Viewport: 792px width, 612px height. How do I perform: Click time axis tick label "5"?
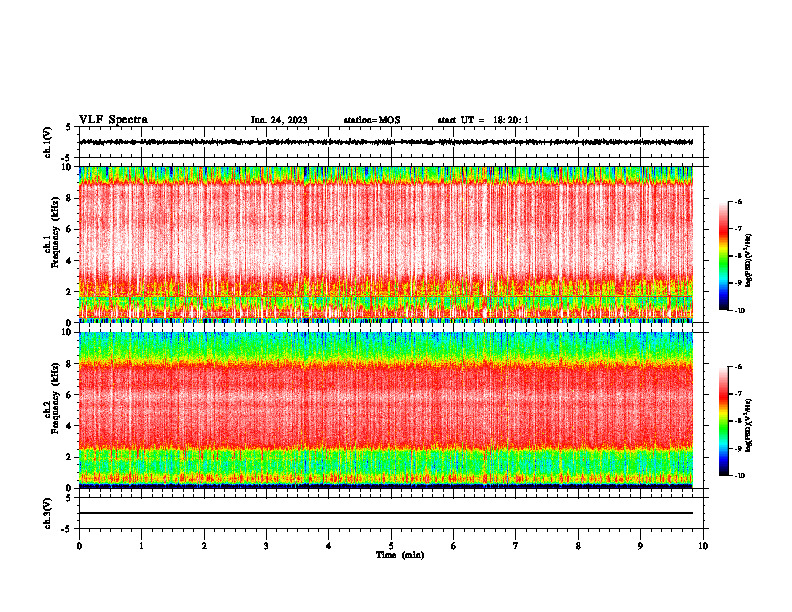point(391,546)
